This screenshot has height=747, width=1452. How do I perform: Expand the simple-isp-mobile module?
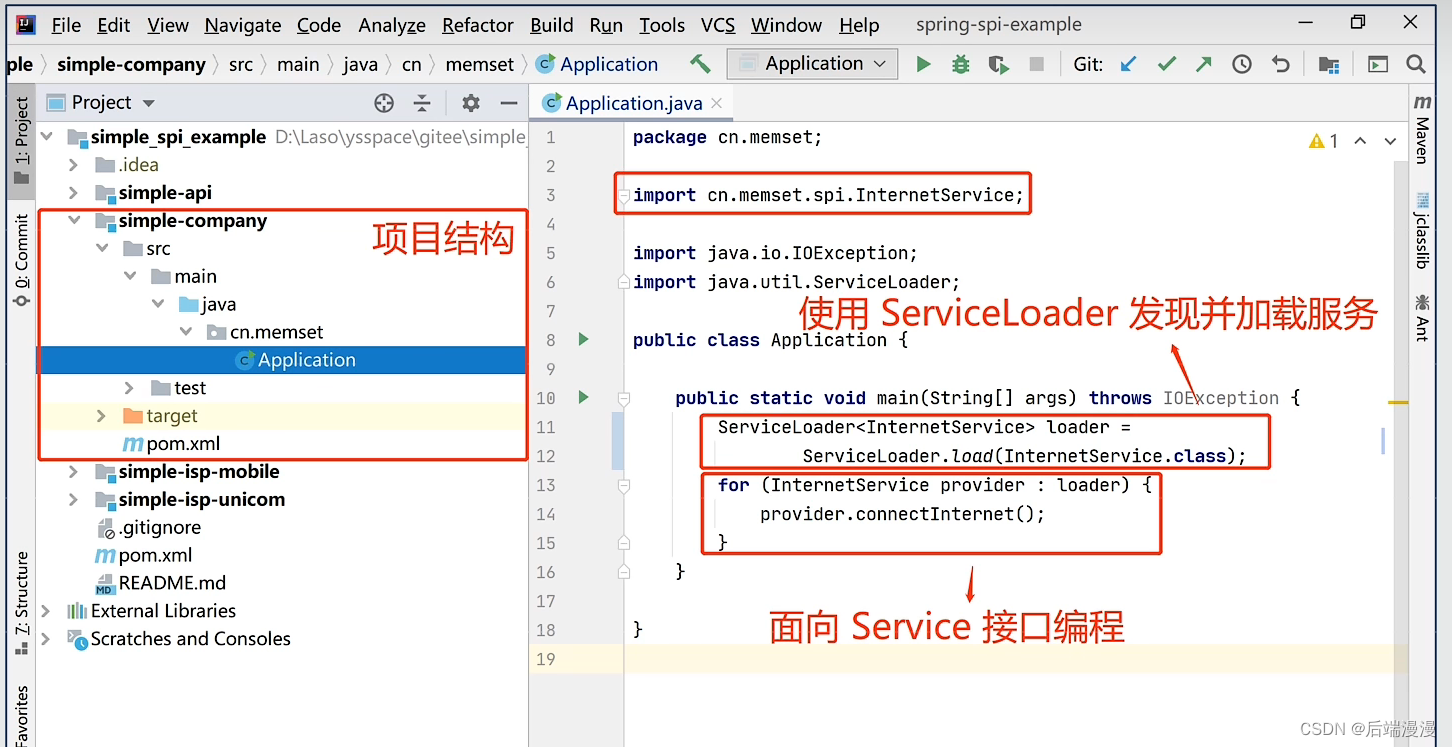(73, 472)
